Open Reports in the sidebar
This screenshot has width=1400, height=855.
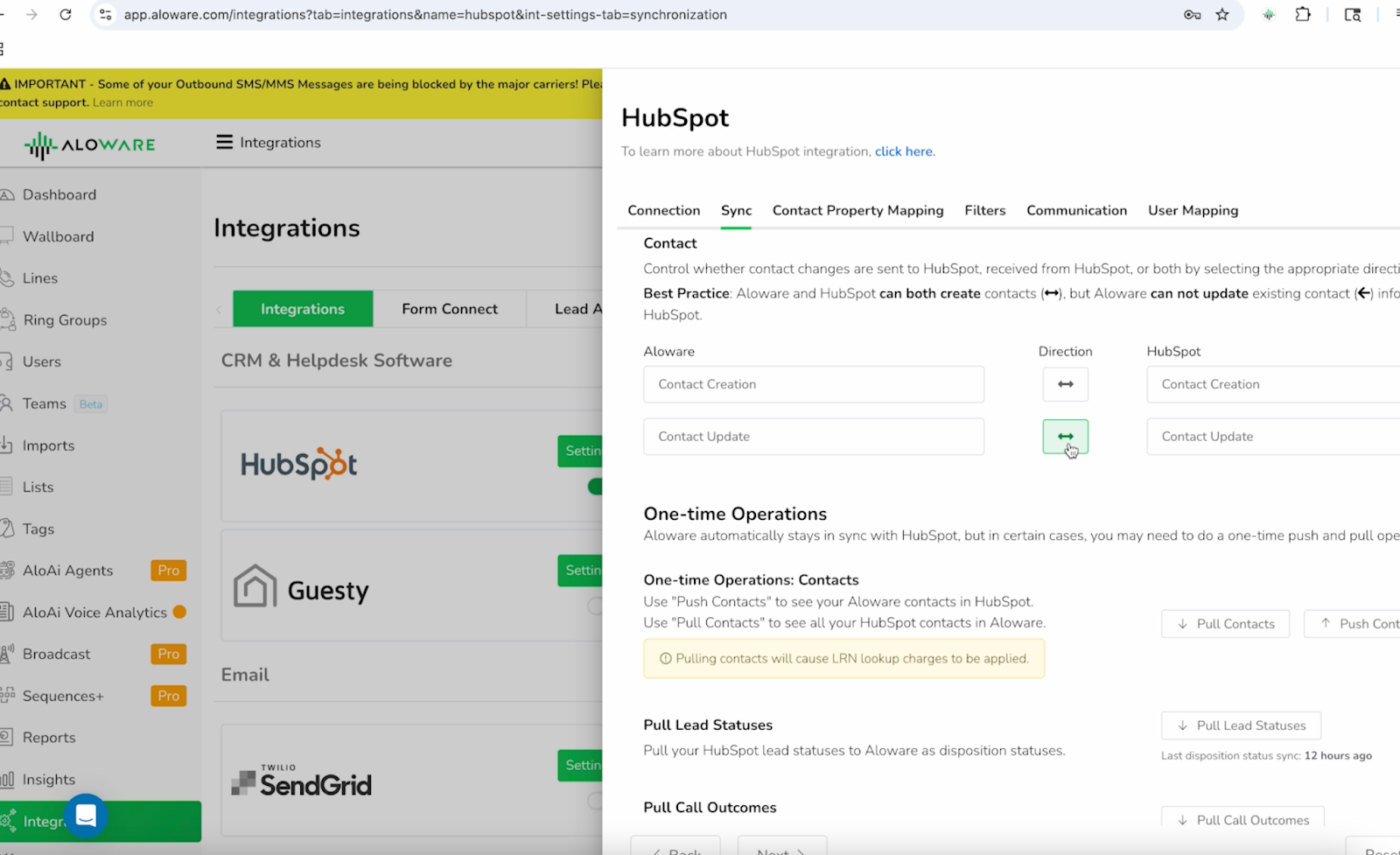(x=49, y=738)
